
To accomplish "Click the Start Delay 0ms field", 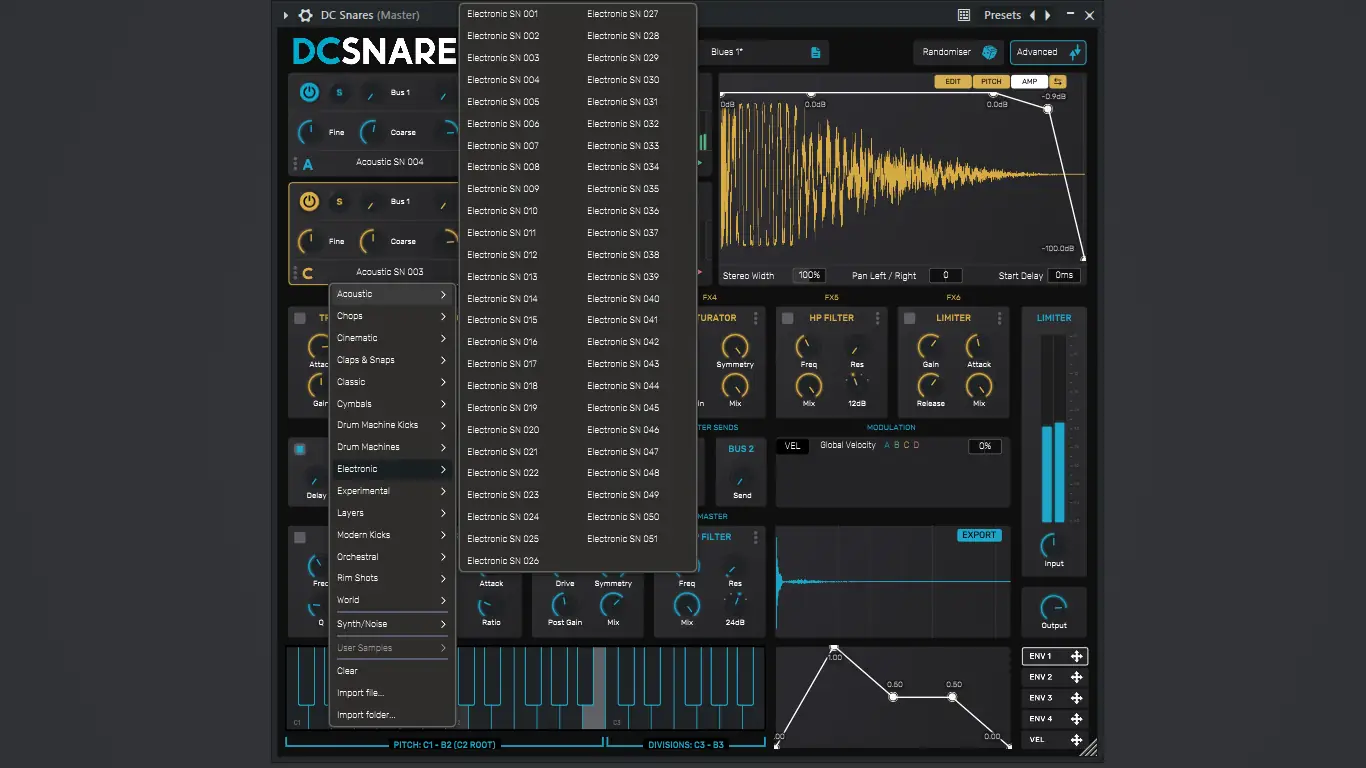I will [1064, 275].
